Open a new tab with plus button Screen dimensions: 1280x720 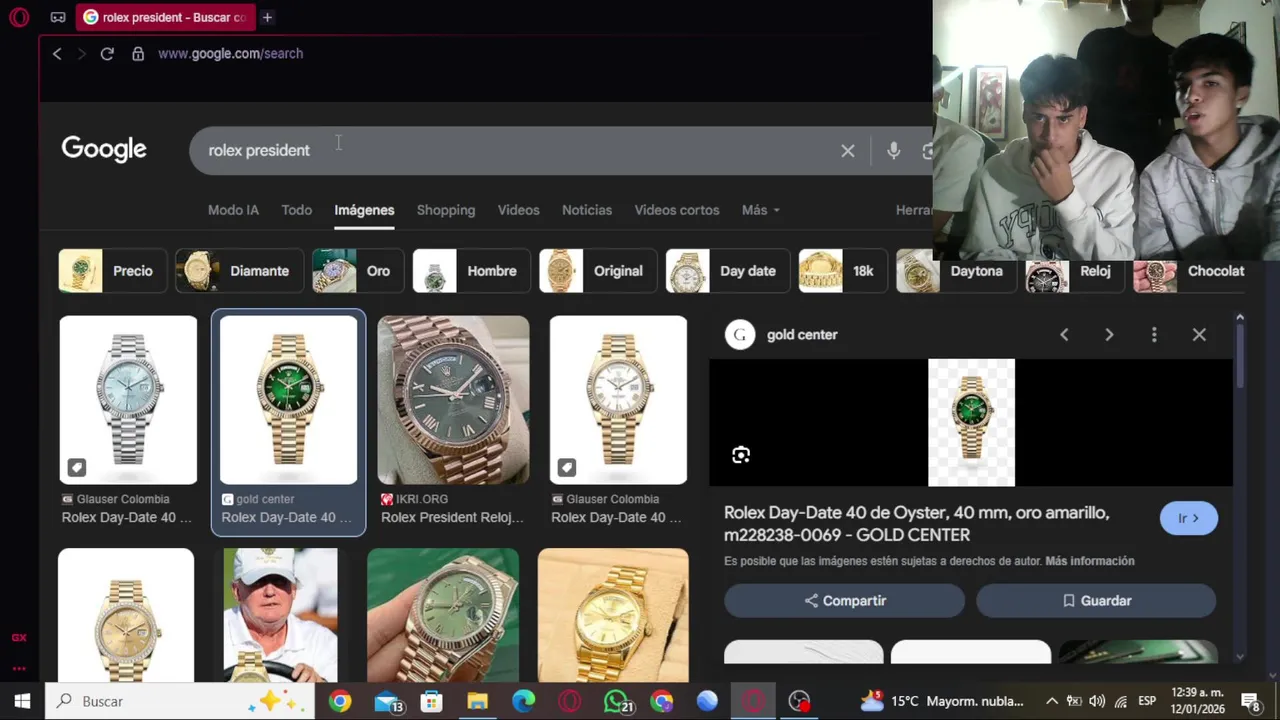tap(267, 17)
